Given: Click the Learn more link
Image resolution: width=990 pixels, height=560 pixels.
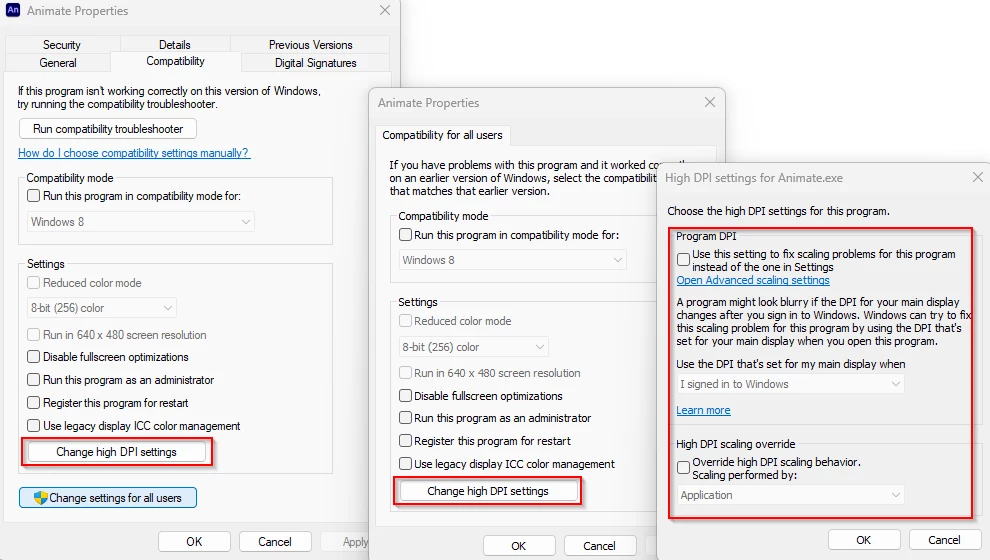Looking at the screenshot, I should pyautogui.click(x=703, y=410).
